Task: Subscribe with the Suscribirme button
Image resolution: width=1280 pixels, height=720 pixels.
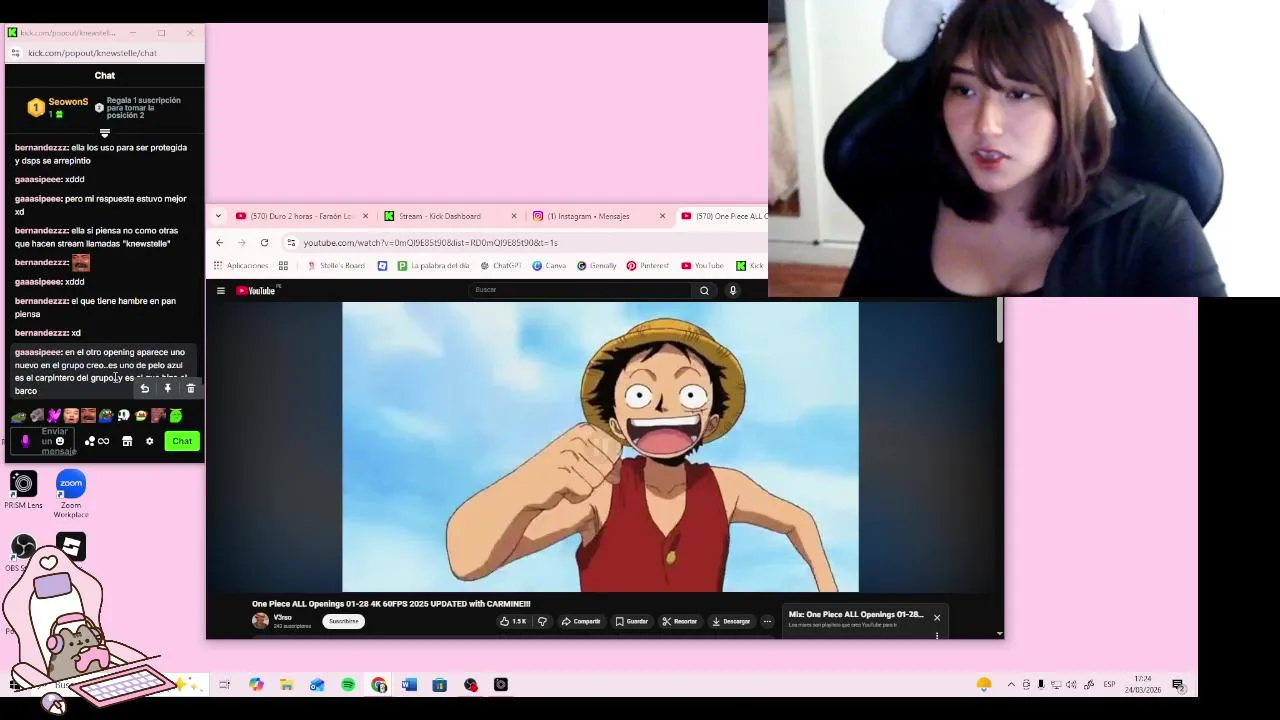Action: [x=343, y=621]
